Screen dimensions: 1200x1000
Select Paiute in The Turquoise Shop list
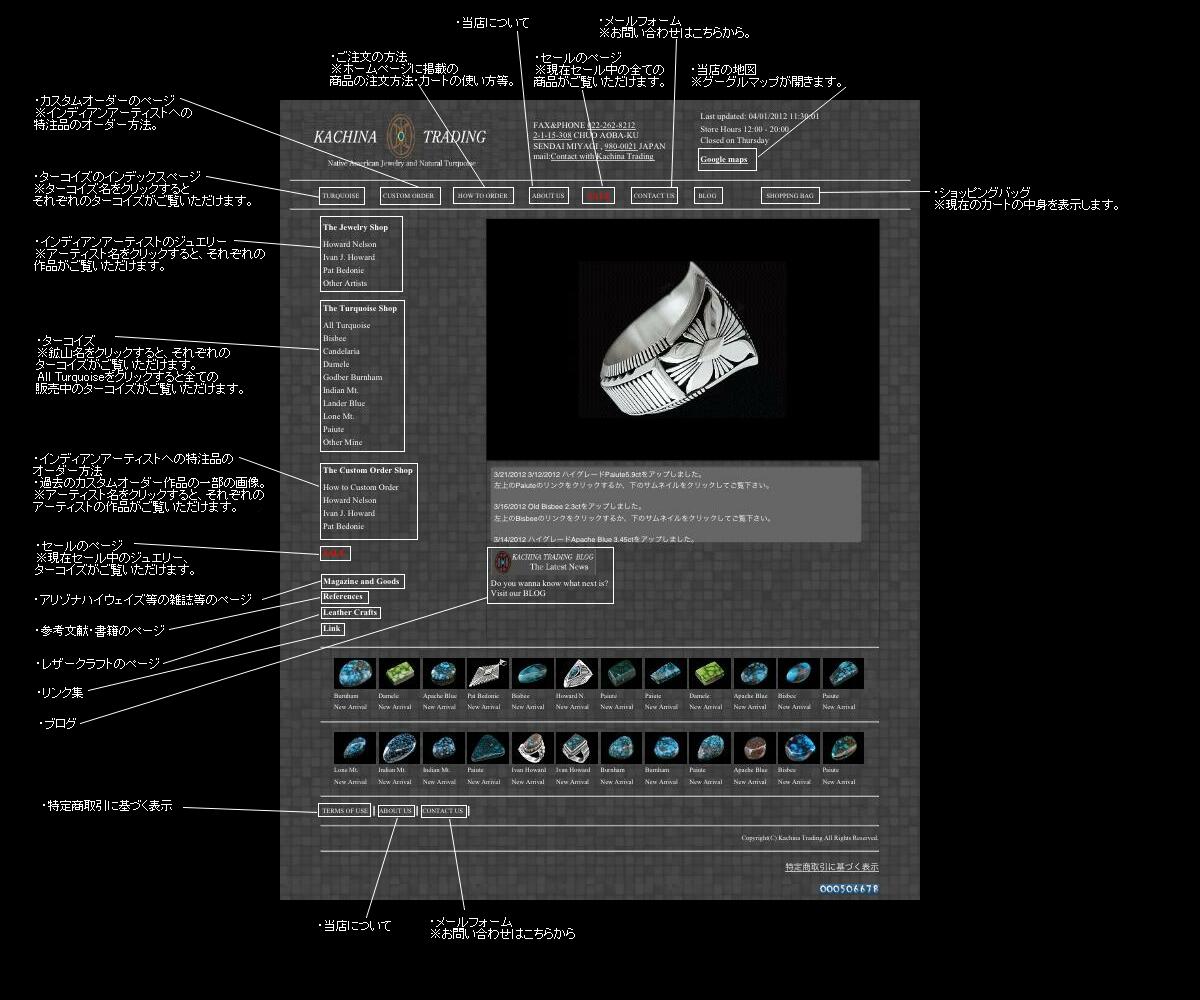334,429
